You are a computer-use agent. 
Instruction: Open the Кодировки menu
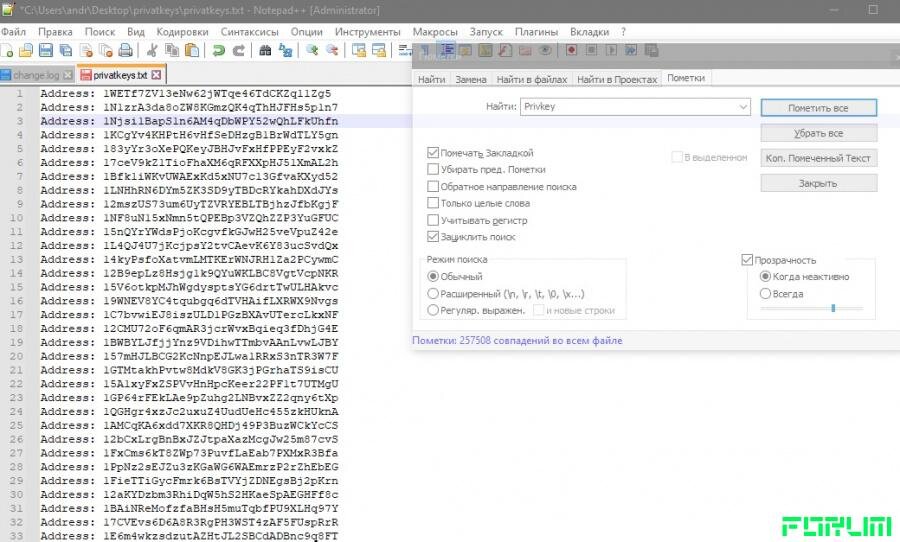[x=182, y=32]
